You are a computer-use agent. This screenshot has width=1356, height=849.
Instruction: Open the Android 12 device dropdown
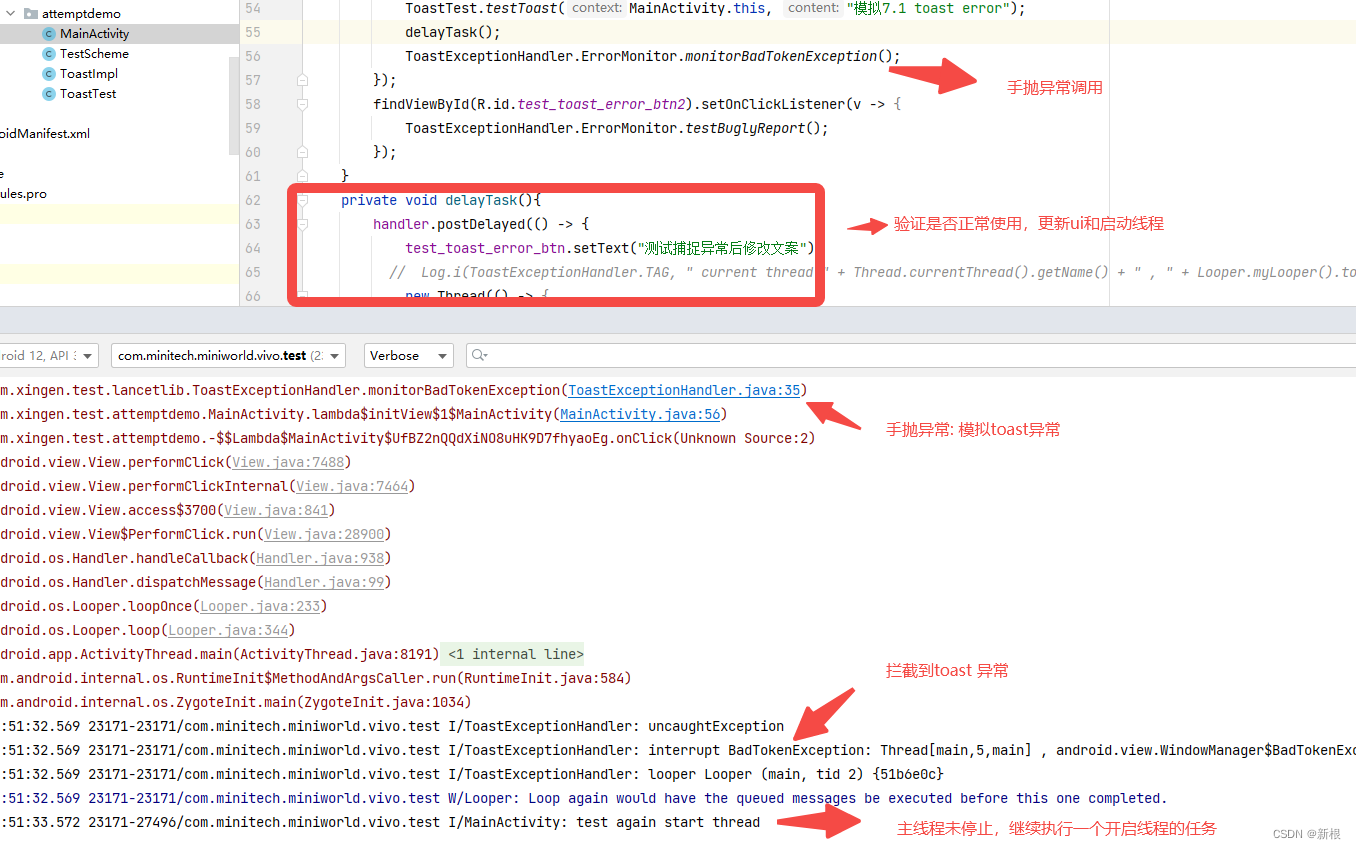coord(49,355)
